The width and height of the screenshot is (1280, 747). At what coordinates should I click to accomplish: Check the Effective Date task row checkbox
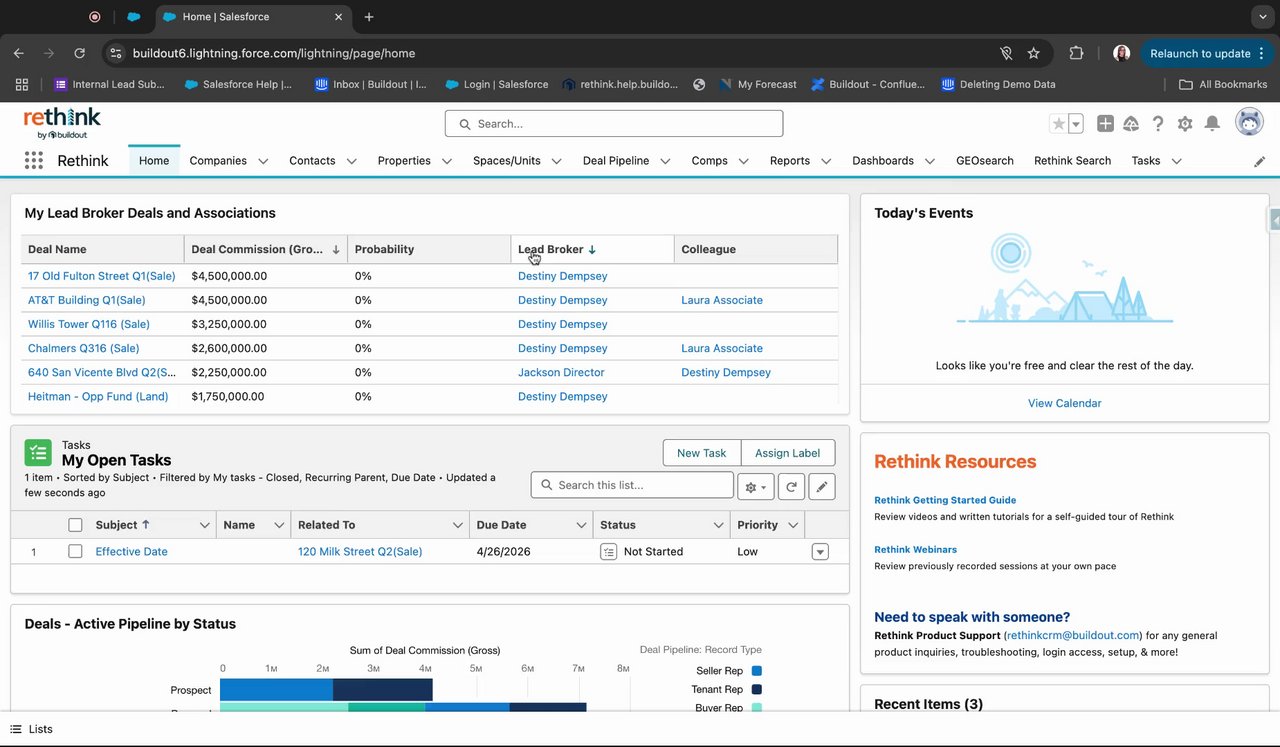coord(75,551)
